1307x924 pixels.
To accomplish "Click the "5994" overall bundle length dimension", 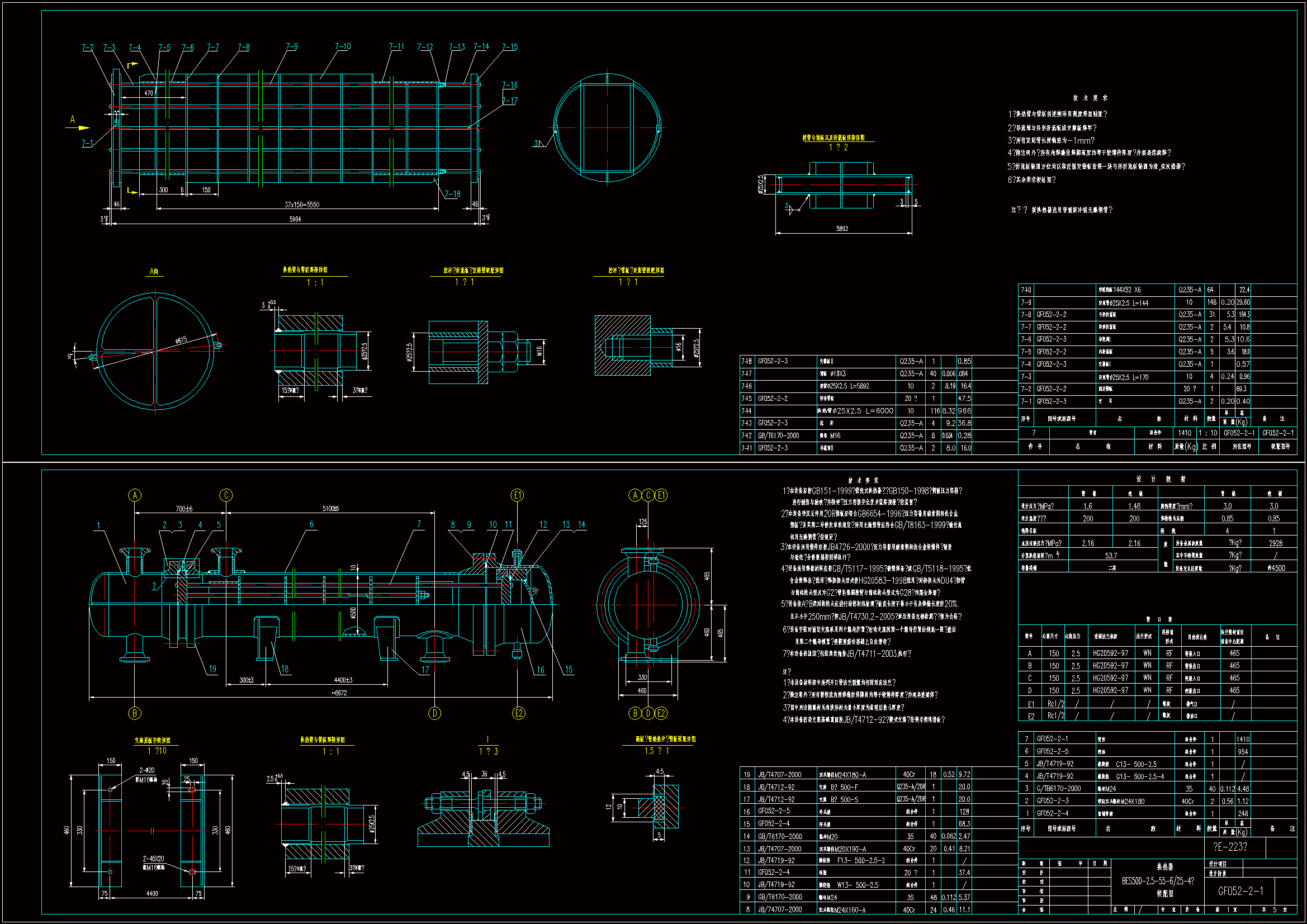I will pos(295,219).
